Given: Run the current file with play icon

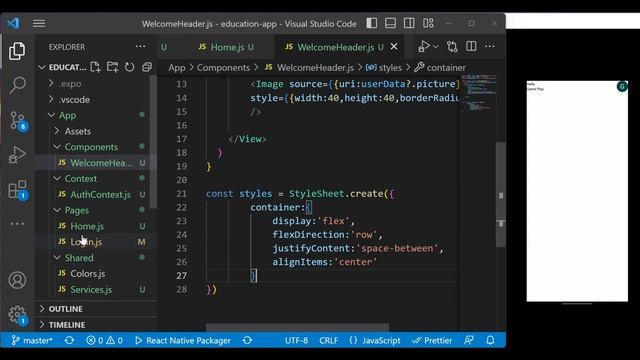Looking at the screenshot, I should [x=424, y=47].
